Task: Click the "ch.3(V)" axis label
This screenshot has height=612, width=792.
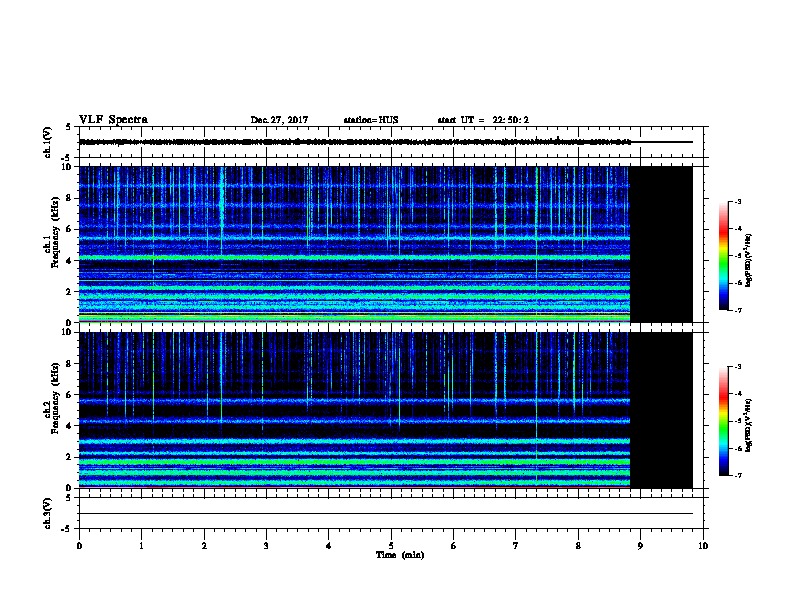Action: coord(47,513)
